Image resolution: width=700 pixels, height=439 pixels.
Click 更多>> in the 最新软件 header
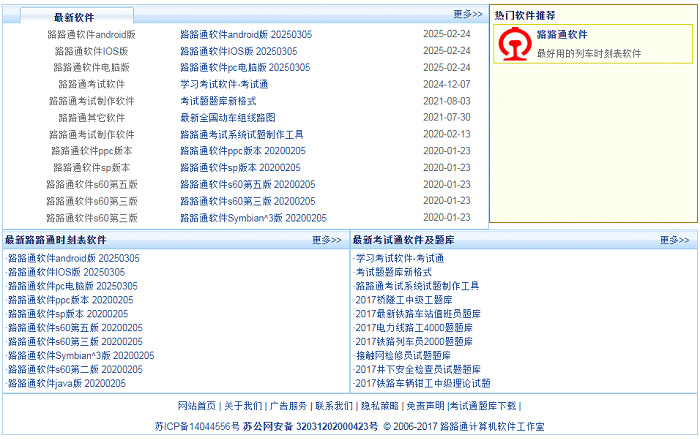468,14
